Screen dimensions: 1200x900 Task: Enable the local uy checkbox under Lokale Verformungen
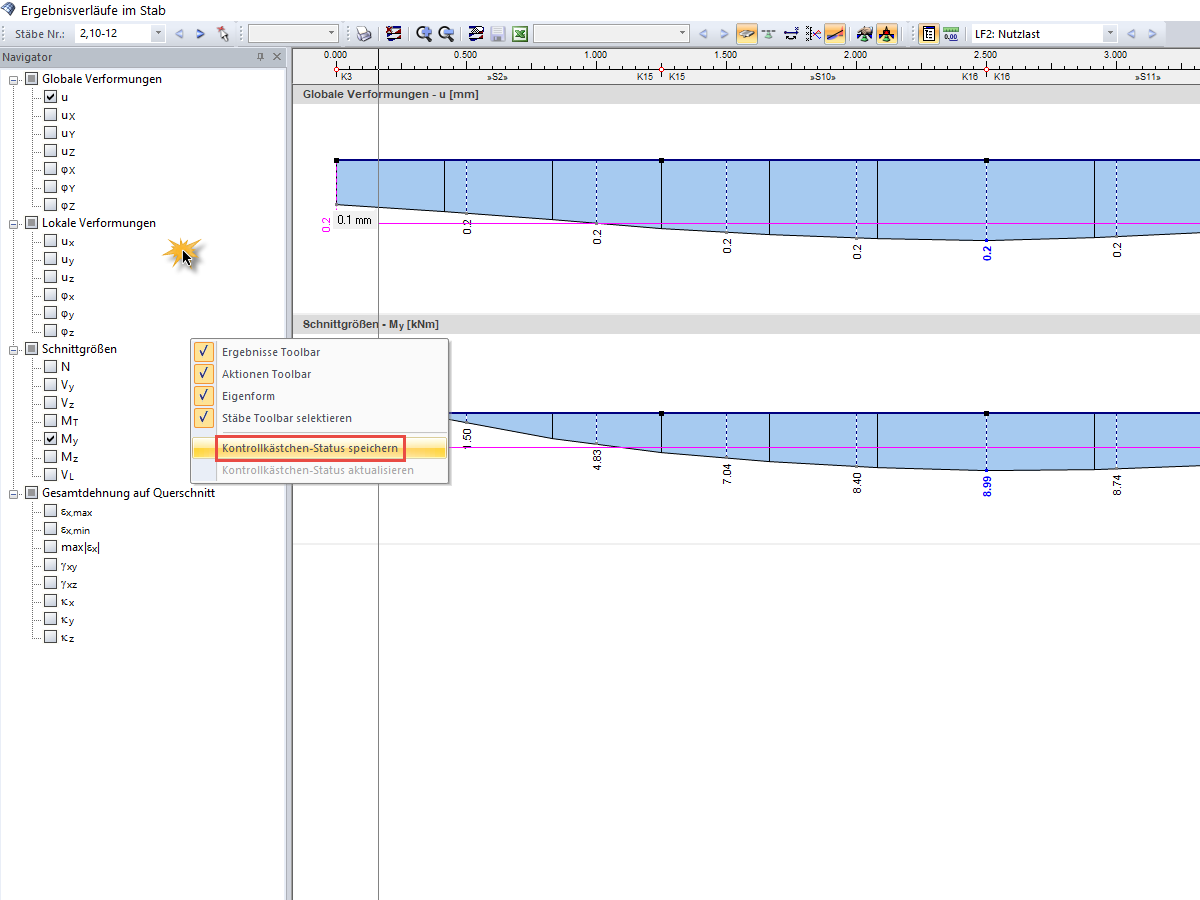point(50,259)
